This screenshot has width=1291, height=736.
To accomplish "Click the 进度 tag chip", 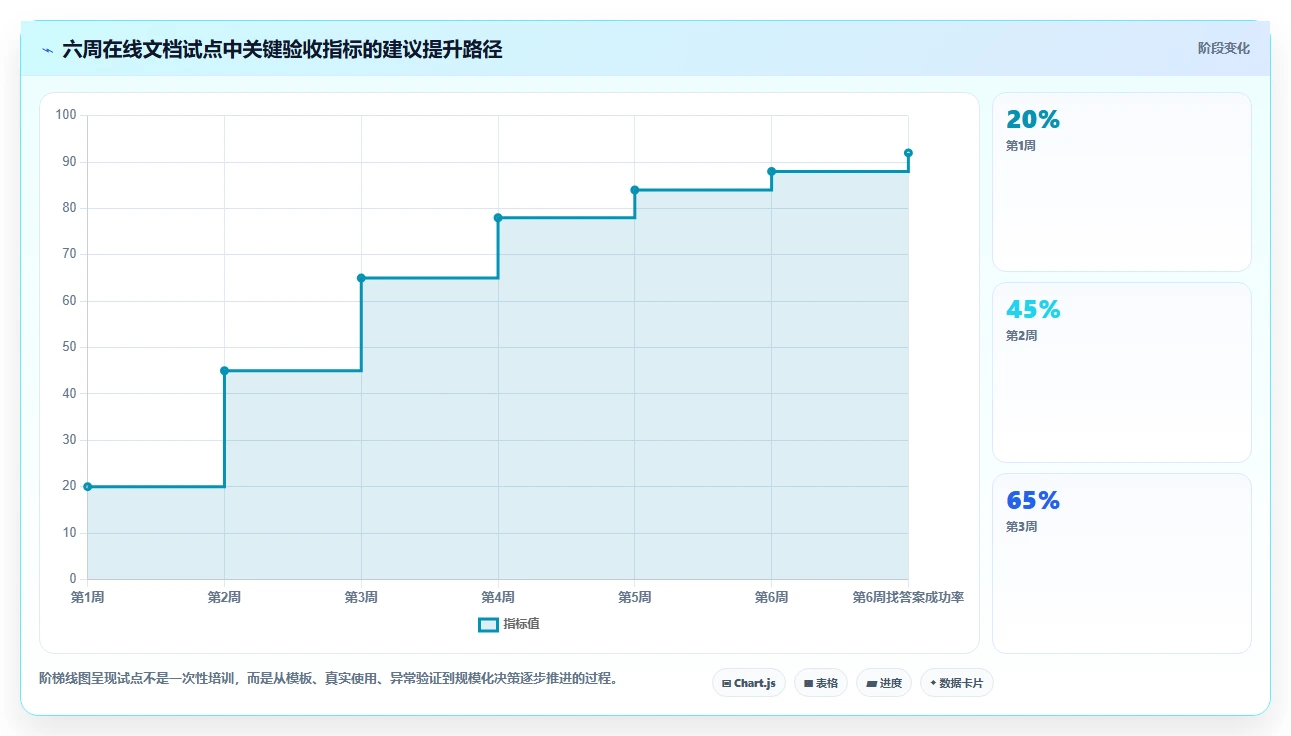I will [x=884, y=683].
